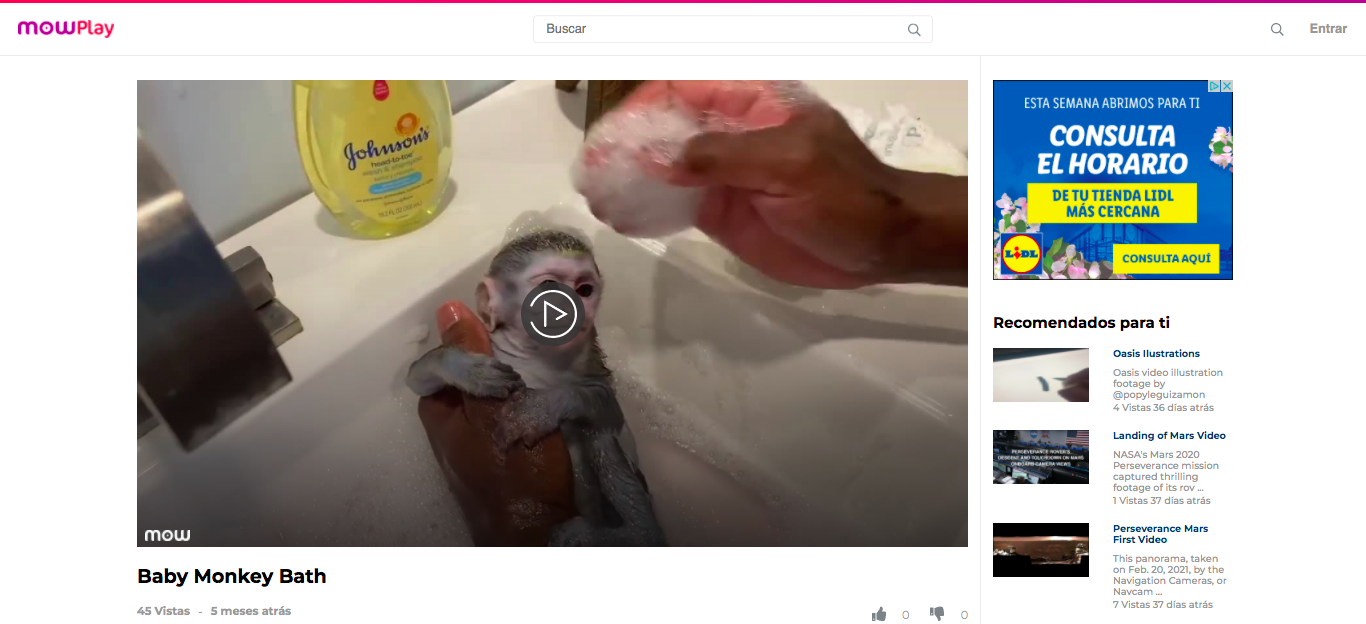Click the Baby Monkey Bath title
1366x624 pixels.
tap(232, 576)
